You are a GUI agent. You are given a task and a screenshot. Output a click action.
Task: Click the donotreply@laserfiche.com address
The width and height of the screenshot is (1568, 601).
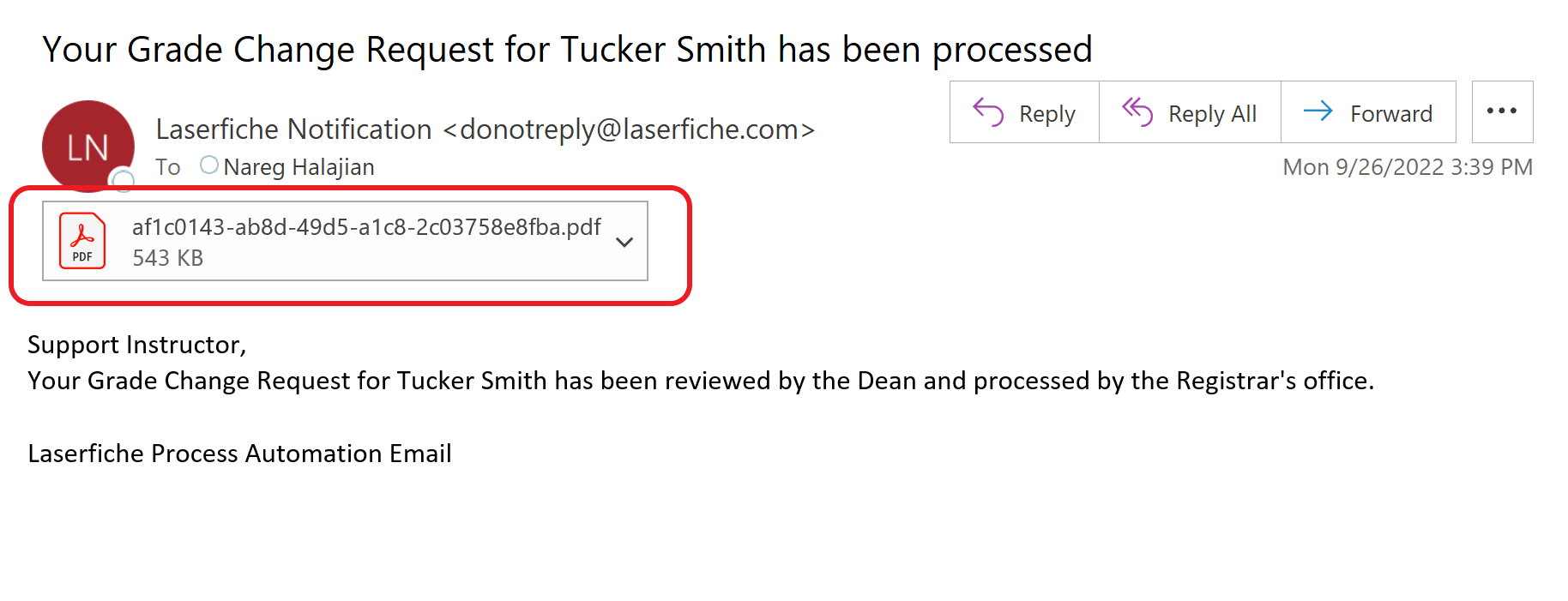629,129
